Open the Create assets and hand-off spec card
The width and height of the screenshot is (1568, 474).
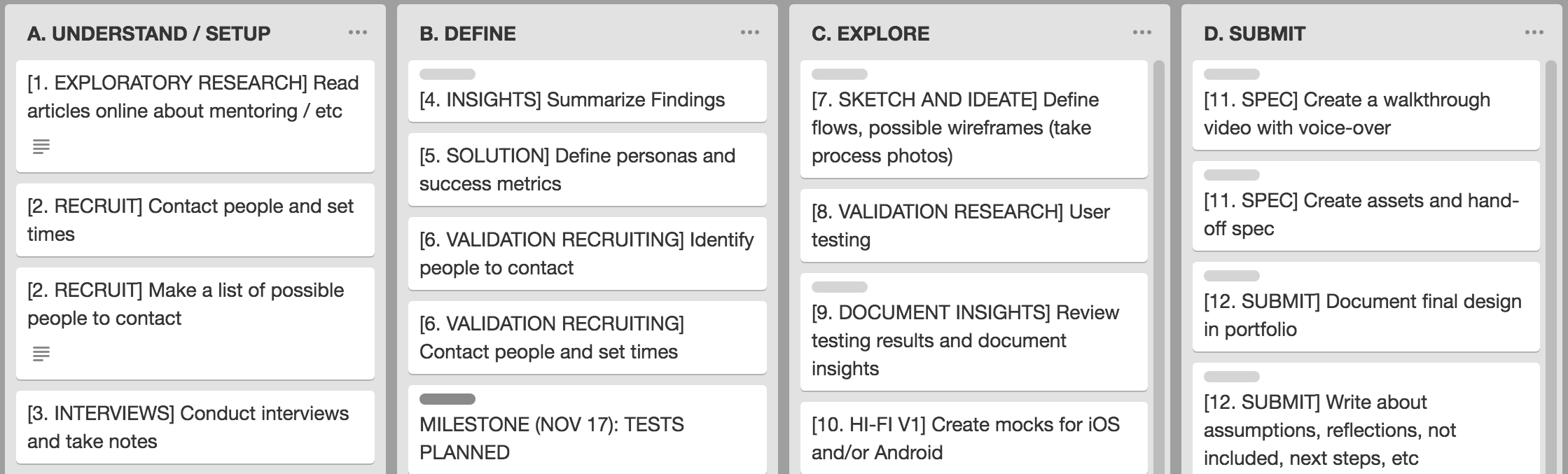click(x=1366, y=206)
